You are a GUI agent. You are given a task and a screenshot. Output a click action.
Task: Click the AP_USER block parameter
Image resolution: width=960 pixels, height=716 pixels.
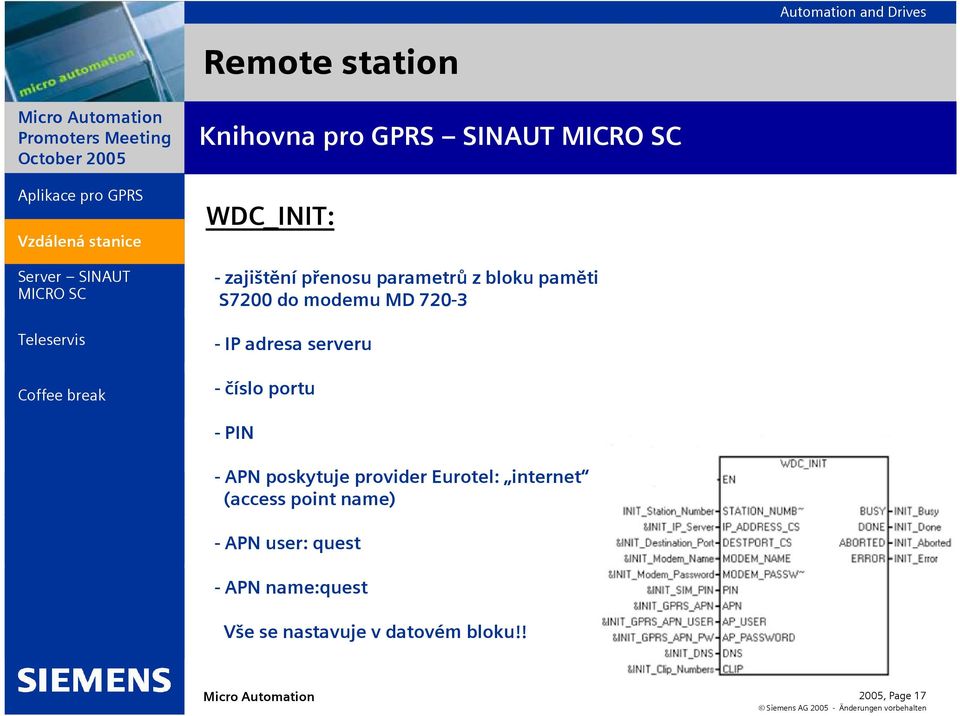click(x=744, y=622)
